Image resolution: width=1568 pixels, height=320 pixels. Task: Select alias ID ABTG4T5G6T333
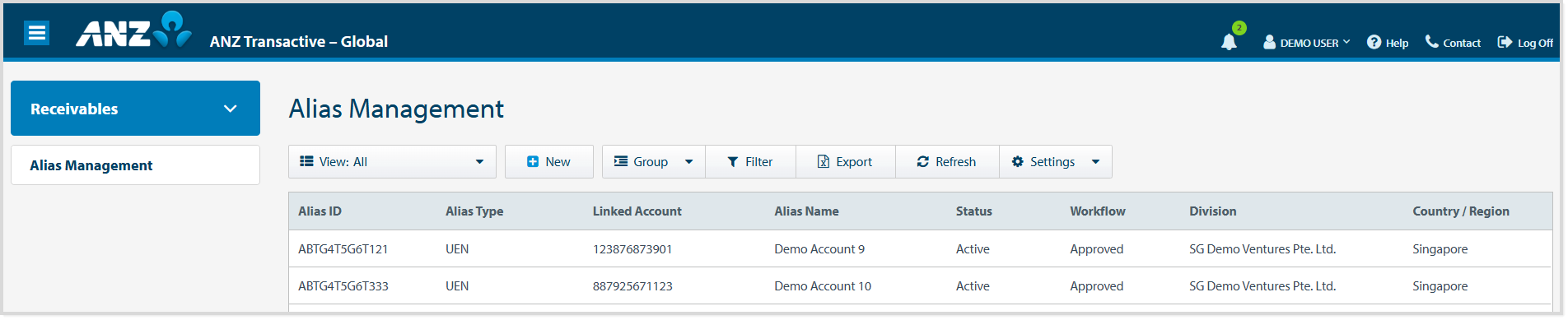[x=343, y=286]
